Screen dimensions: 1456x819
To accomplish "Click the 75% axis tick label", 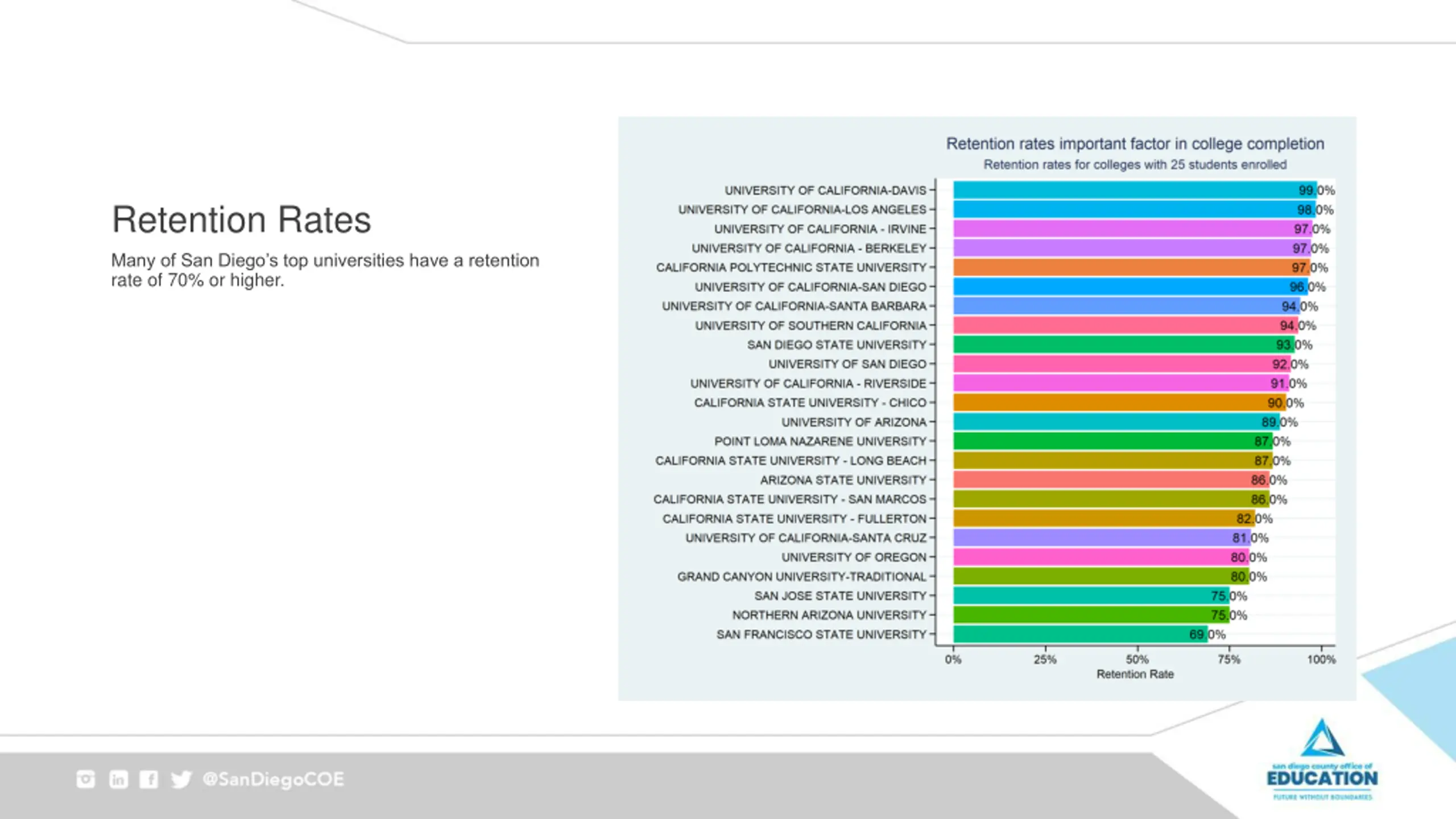I will (1228, 660).
